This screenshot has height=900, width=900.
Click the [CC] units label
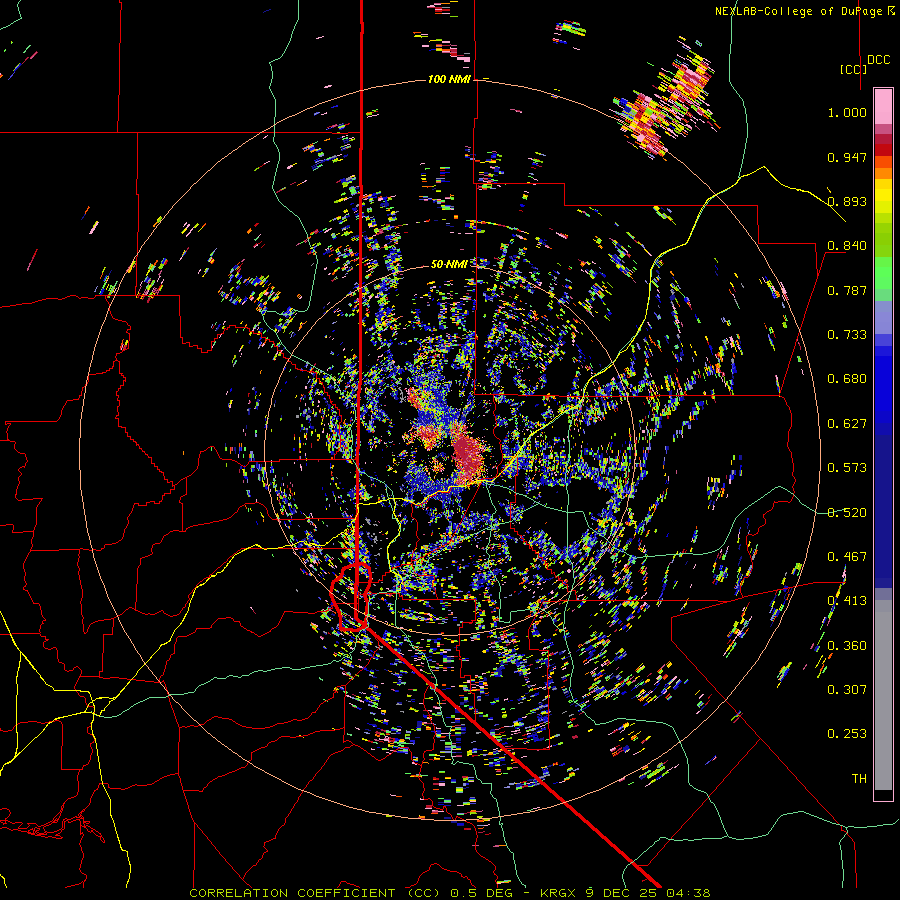(x=852, y=69)
